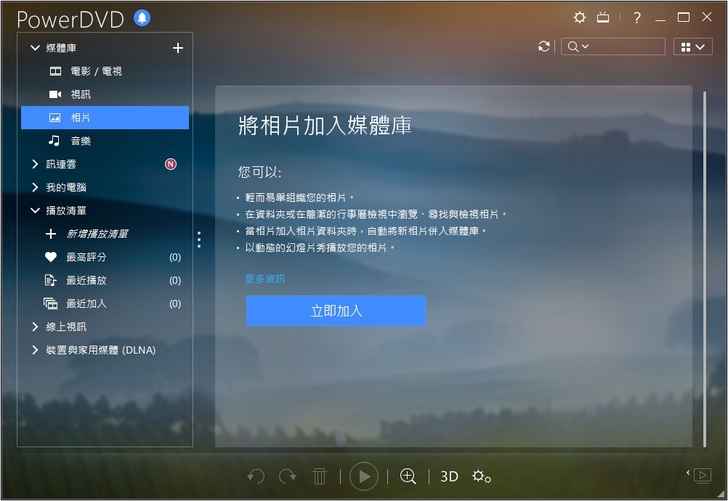Collapse the 媒體庫 section
The height and width of the screenshot is (501, 728).
(x=35, y=48)
